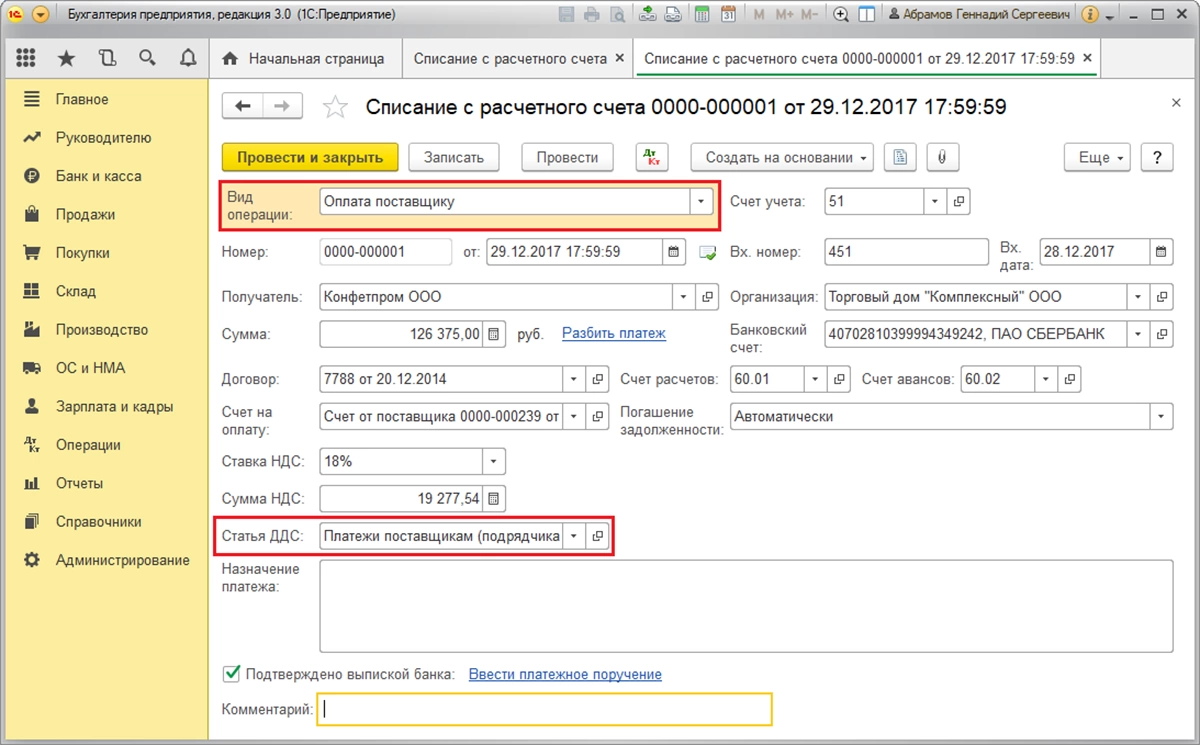Expand Вид операции dropdown
This screenshot has height=745, width=1200.
point(702,201)
